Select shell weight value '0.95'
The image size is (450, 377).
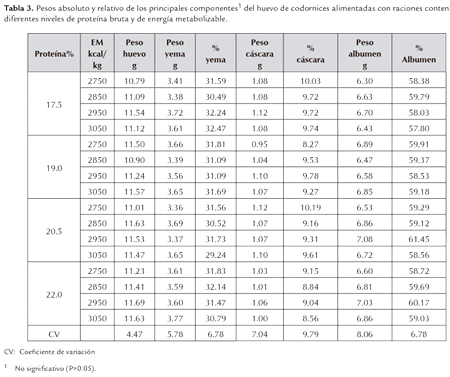[x=260, y=144]
